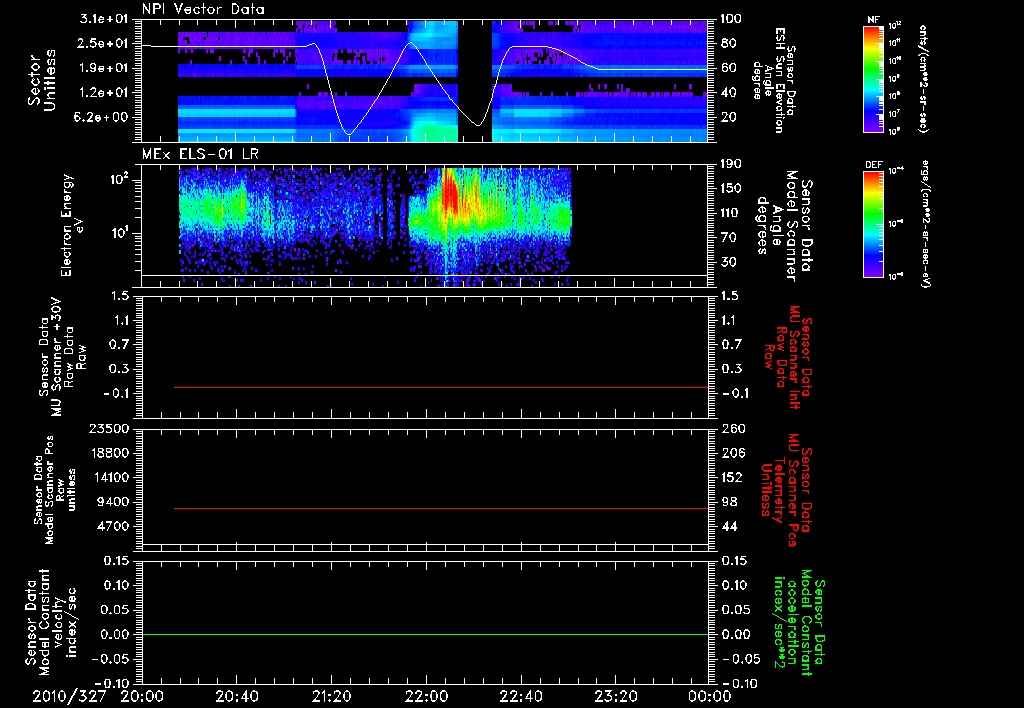The width and height of the screenshot is (1024, 708).
Task: Click the "NF" label above the color bar
Action: click(873, 20)
